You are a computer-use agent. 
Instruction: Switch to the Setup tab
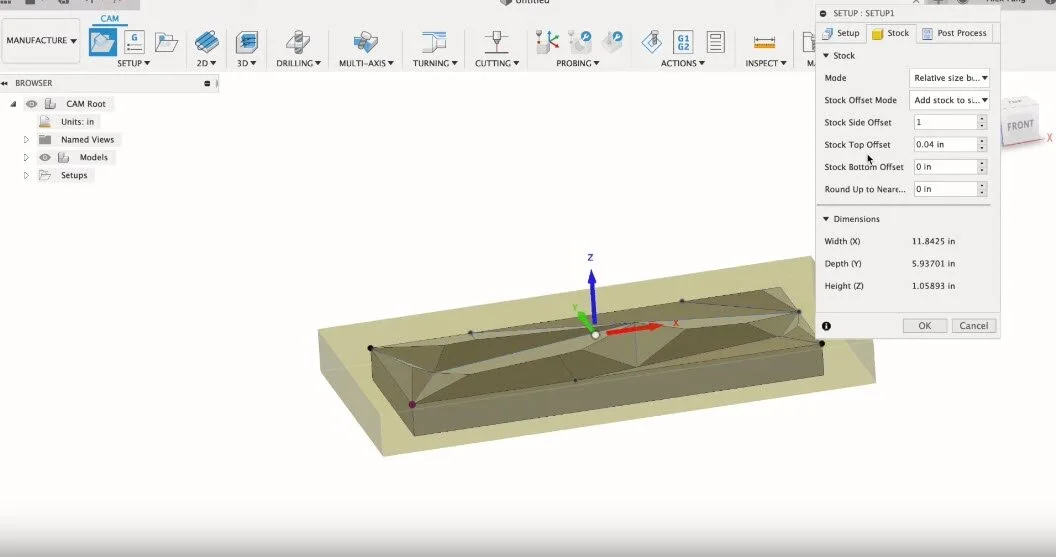click(x=840, y=33)
